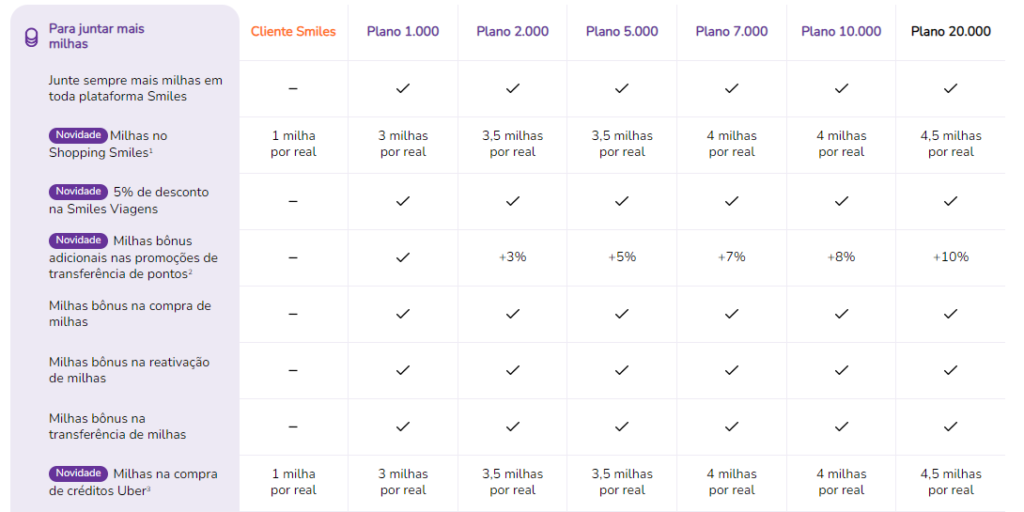Click Plano 7.000 checkmark for bônus na compra de milhas

pos(732,314)
